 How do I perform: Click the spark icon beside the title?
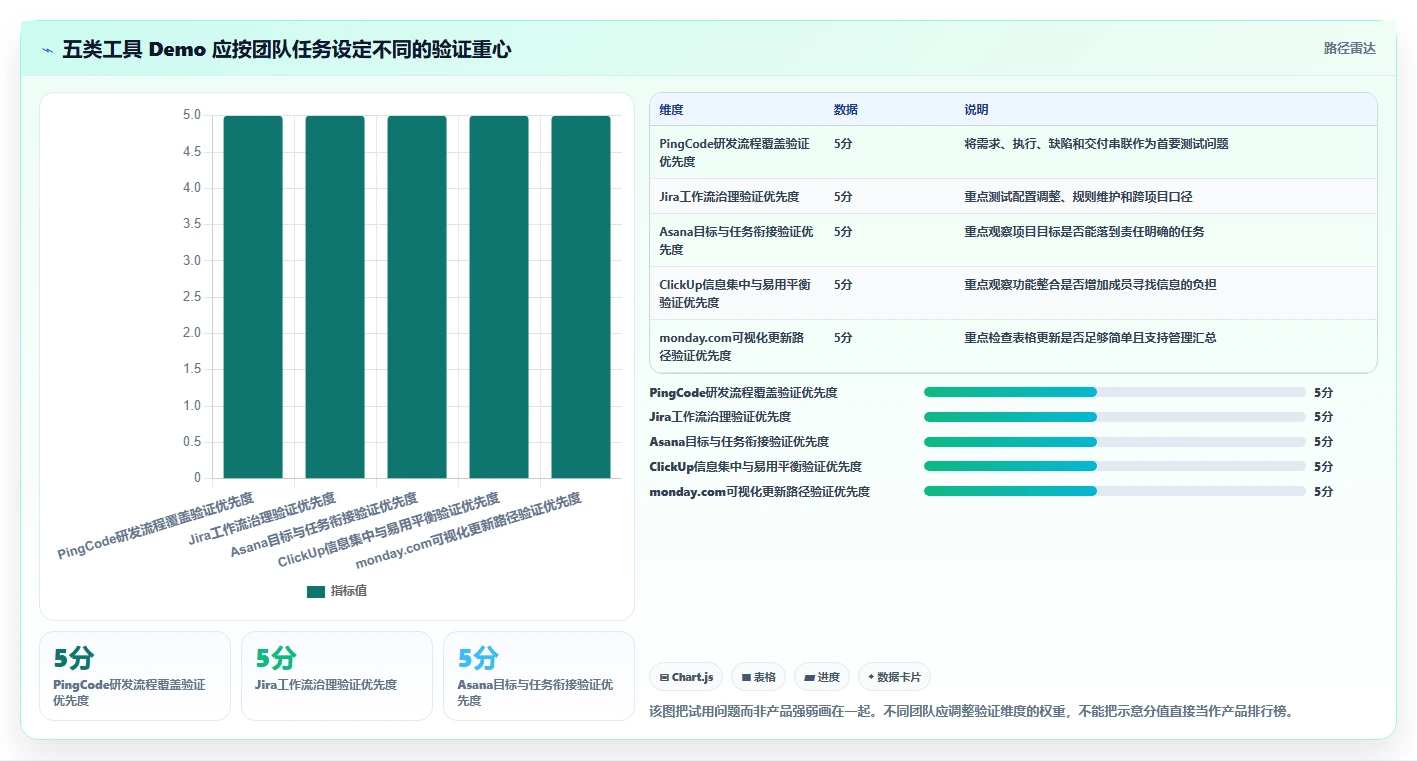point(48,50)
